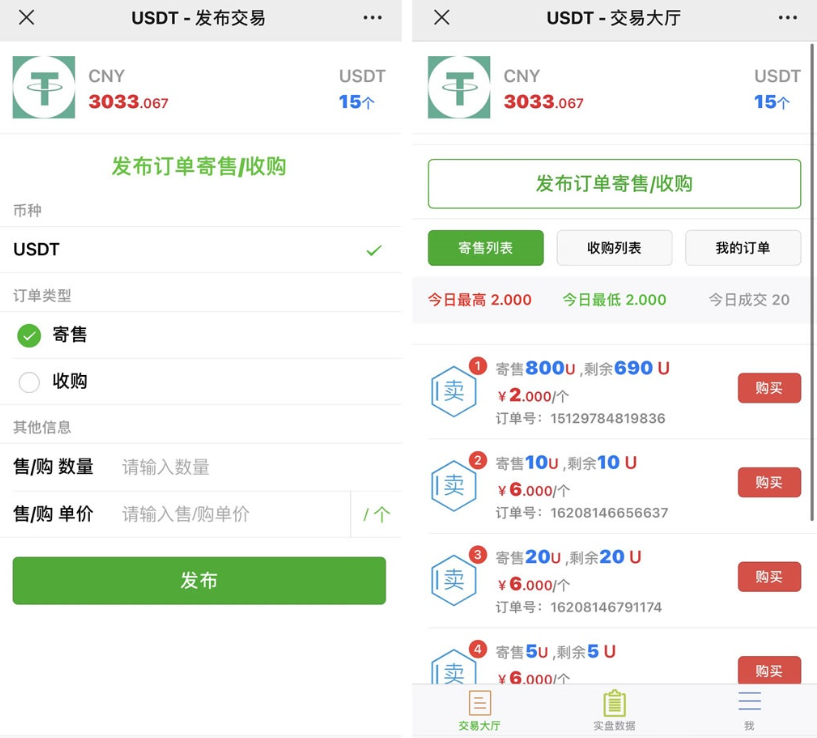
Task: Buy the 寄售800U order via 购买
Action: tap(769, 388)
